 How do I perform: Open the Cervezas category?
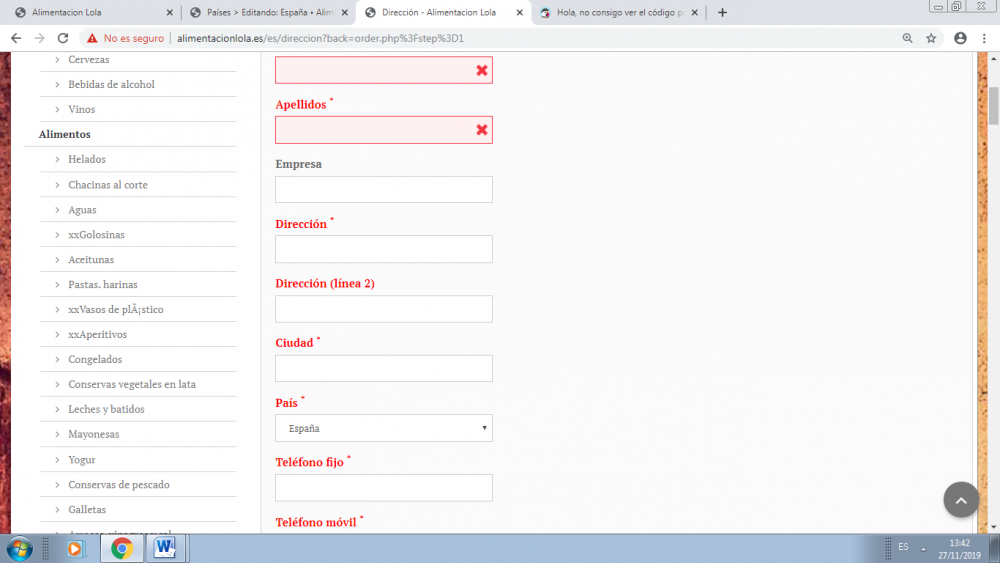click(89, 59)
